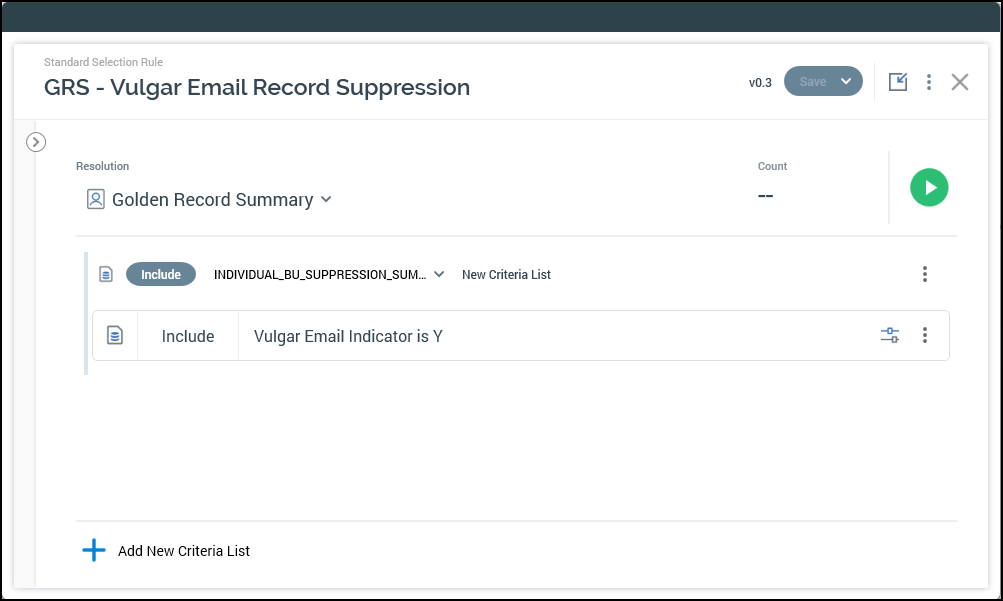Click the person icon beside Golden Record Summary

[96, 200]
